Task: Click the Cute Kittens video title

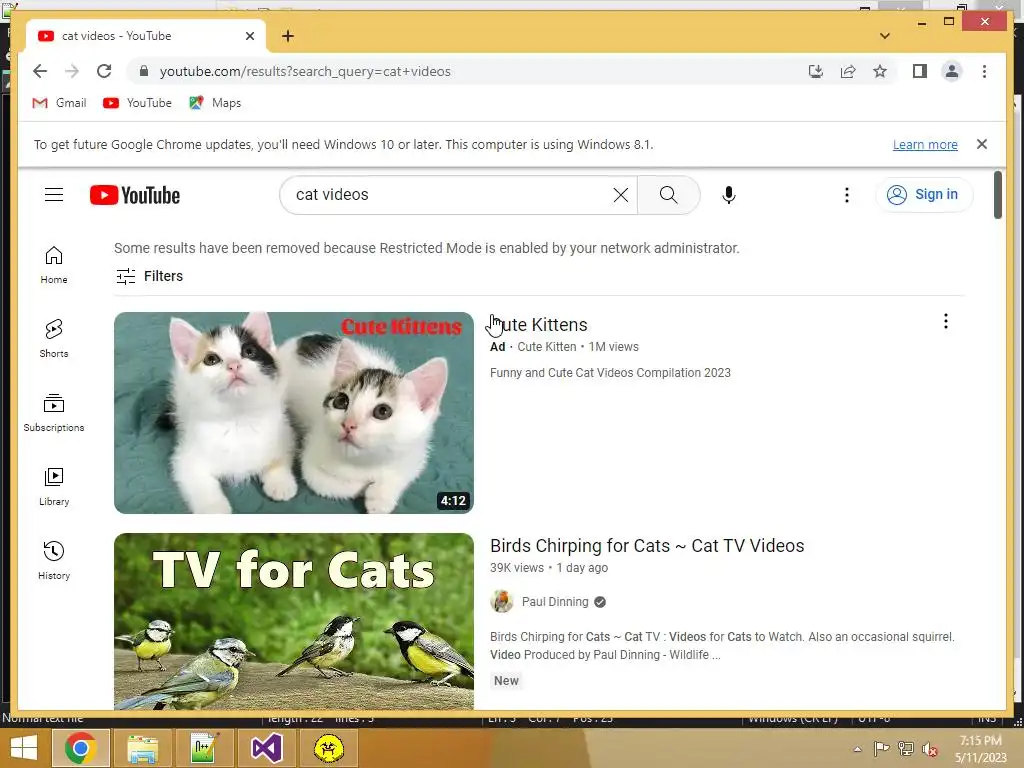Action: tap(539, 325)
